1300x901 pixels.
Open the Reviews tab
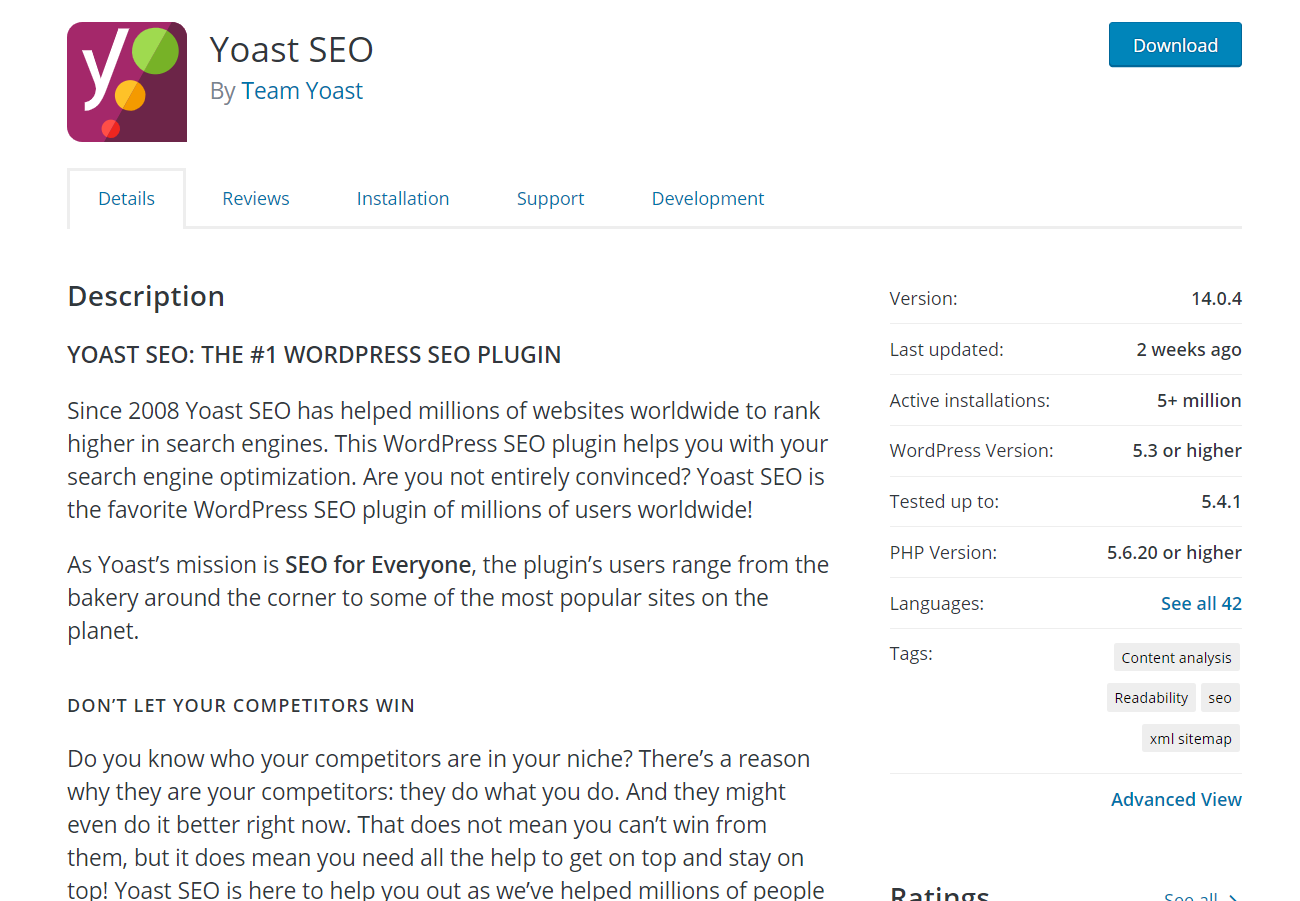pos(256,198)
